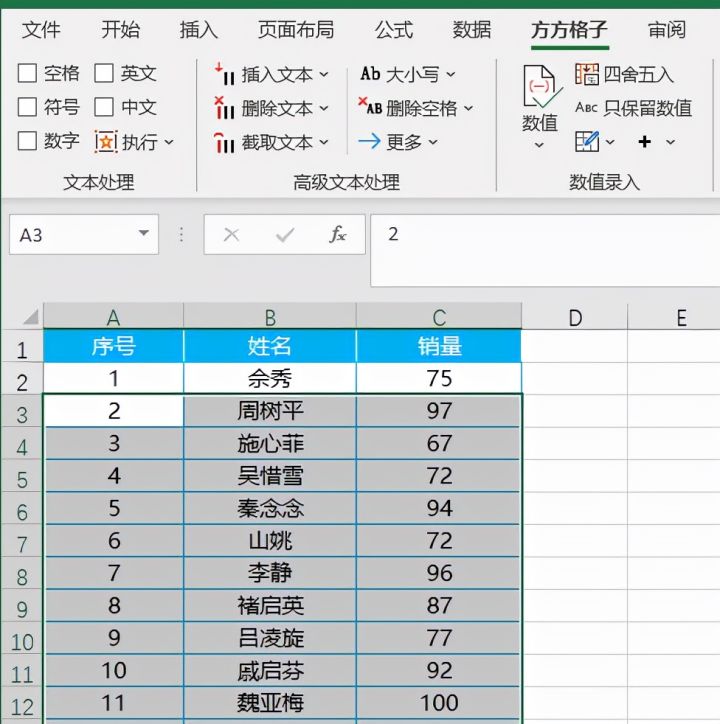
Task: Click the formula bar input showing 2
Action: (545, 250)
